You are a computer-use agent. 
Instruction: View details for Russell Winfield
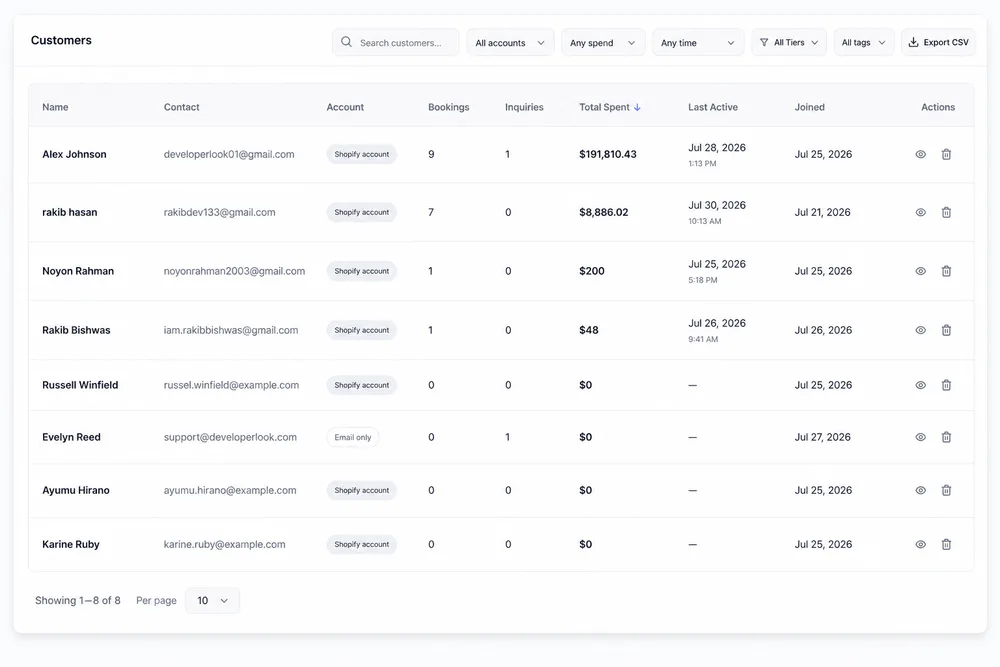[920, 385]
